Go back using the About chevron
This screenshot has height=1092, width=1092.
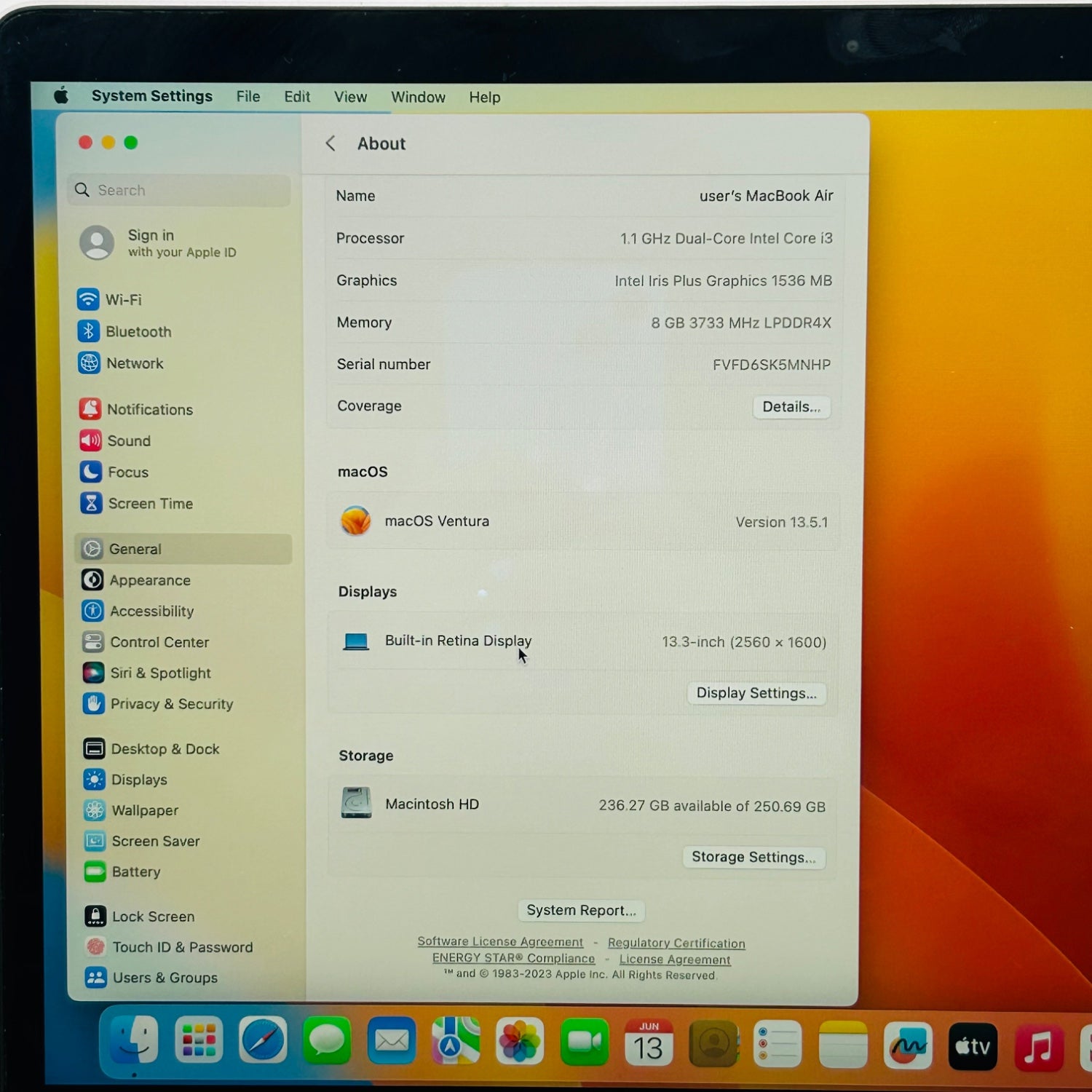tap(331, 143)
